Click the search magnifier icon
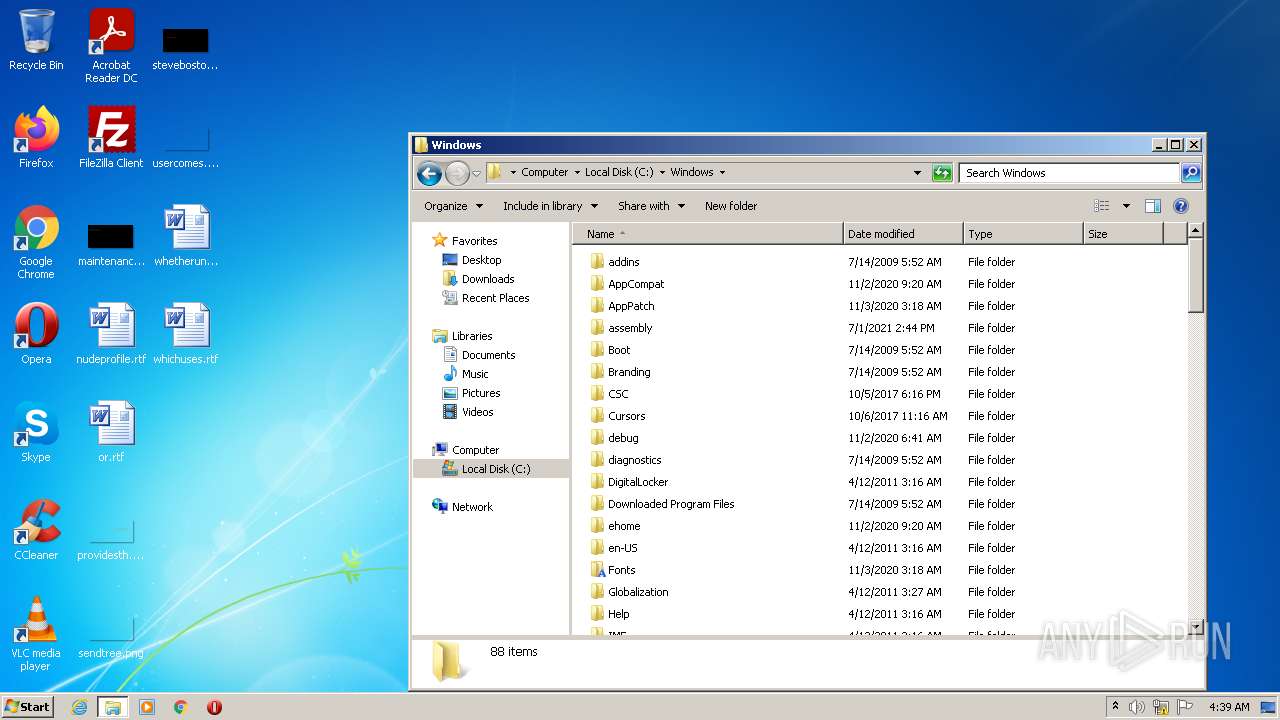The width and height of the screenshot is (1280, 720). click(1190, 173)
